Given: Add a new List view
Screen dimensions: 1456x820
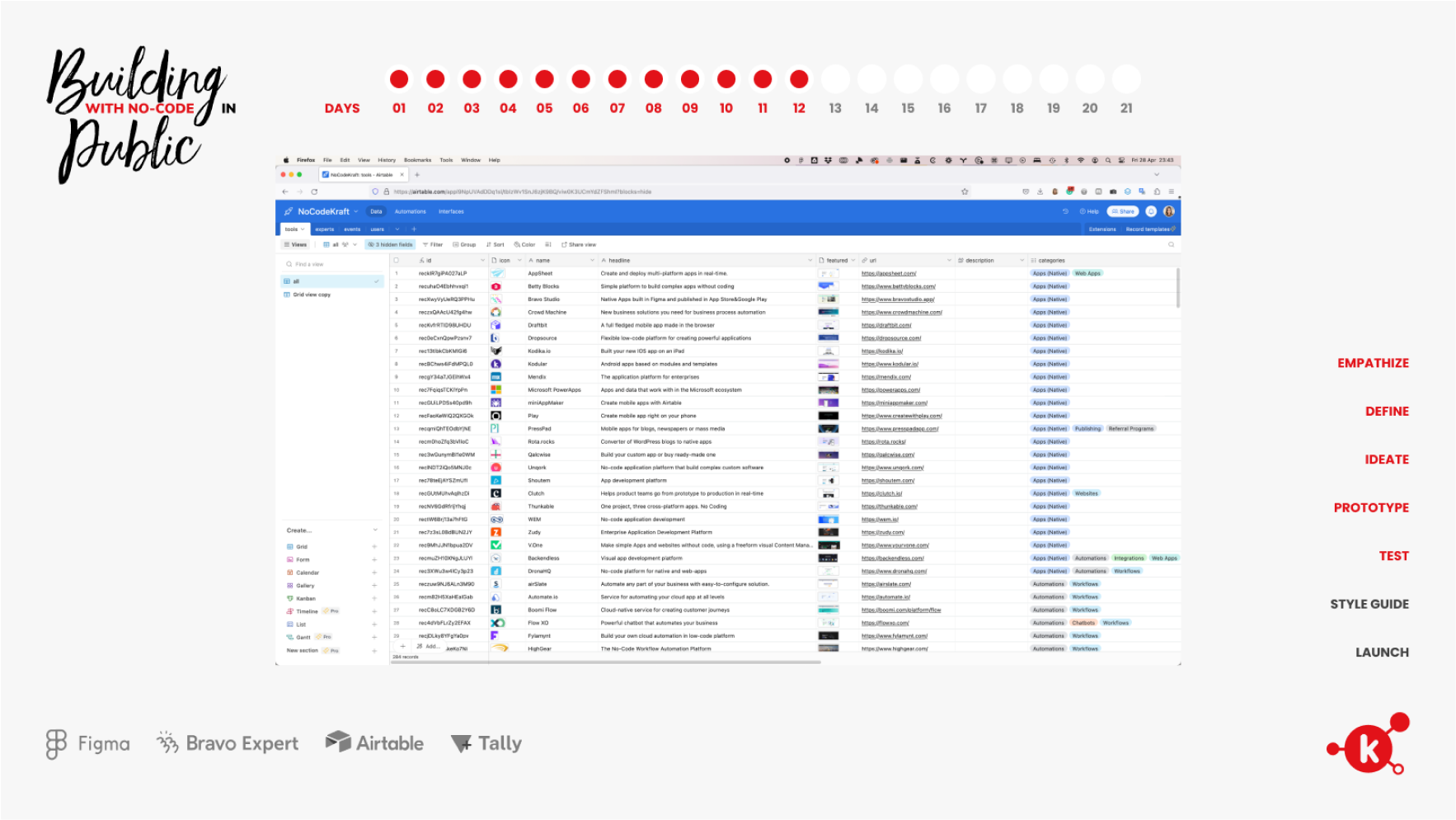Looking at the screenshot, I should coord(374,624).
